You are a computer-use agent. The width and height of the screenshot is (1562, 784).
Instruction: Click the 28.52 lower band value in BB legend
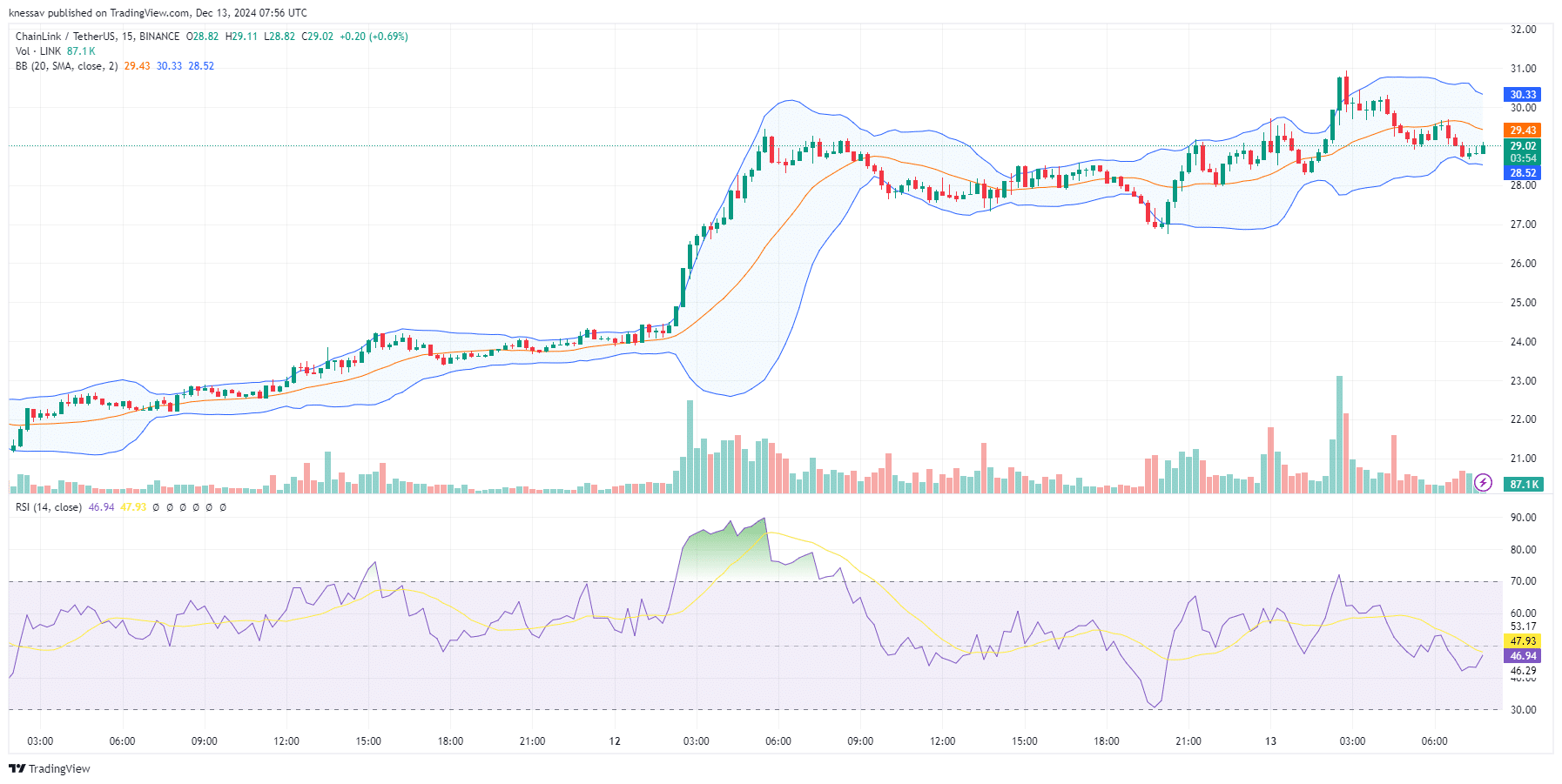tap(201, 66)
